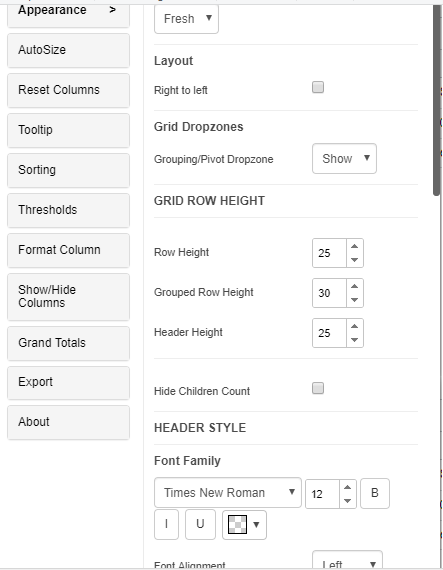This screenshot has width=443, height=570.
Task: Increase Row Height with up arrow
Action: (x=355, y=246)
